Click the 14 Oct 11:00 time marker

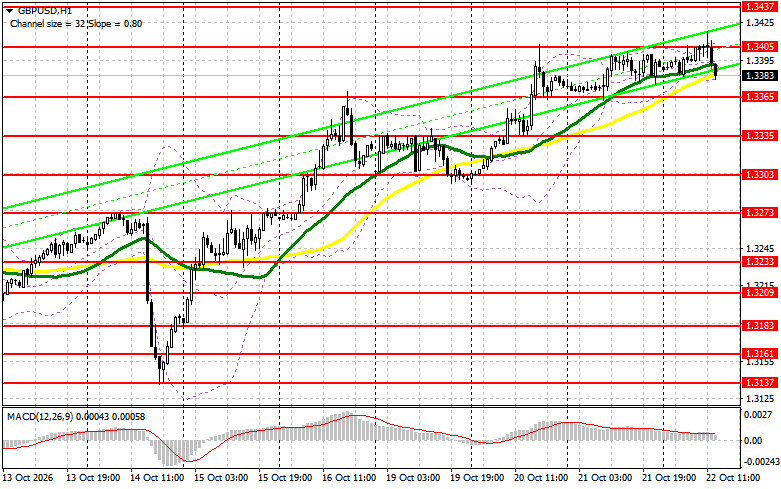coord(158,478)
